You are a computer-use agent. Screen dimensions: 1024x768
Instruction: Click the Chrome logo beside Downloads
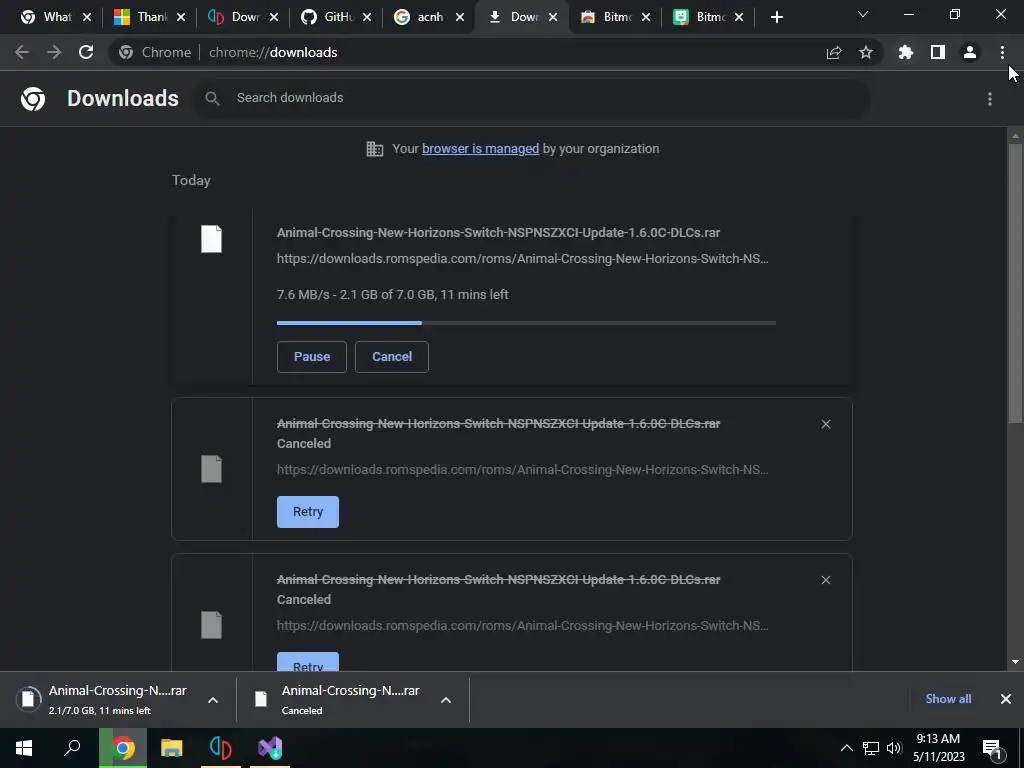33,99
